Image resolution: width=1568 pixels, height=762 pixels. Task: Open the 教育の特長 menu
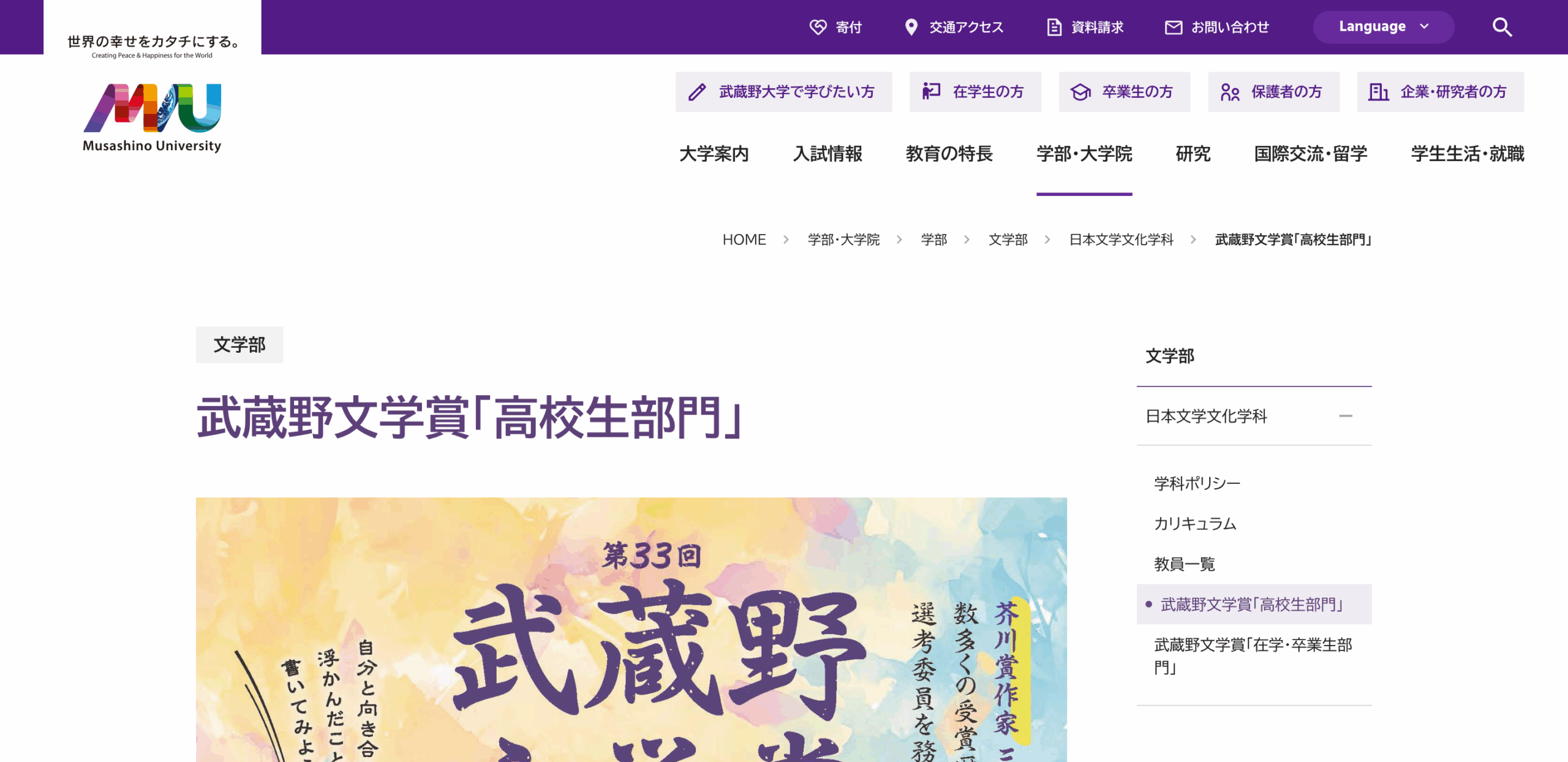[949, 154]
